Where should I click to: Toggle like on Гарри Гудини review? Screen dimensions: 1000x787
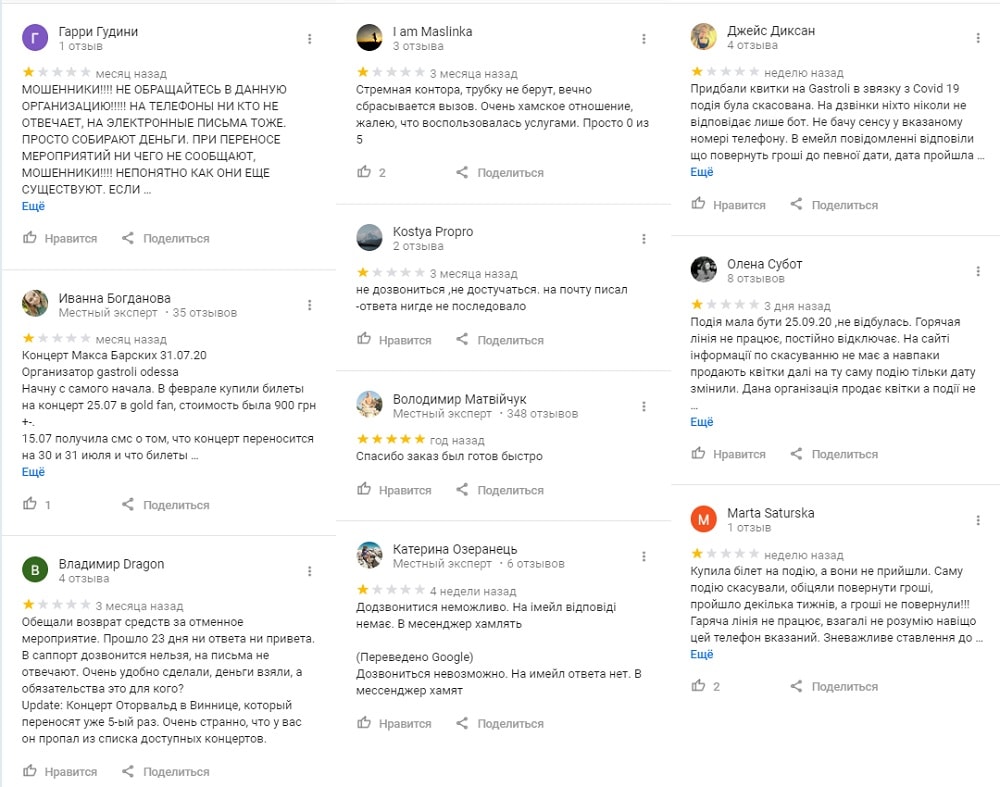30,238
